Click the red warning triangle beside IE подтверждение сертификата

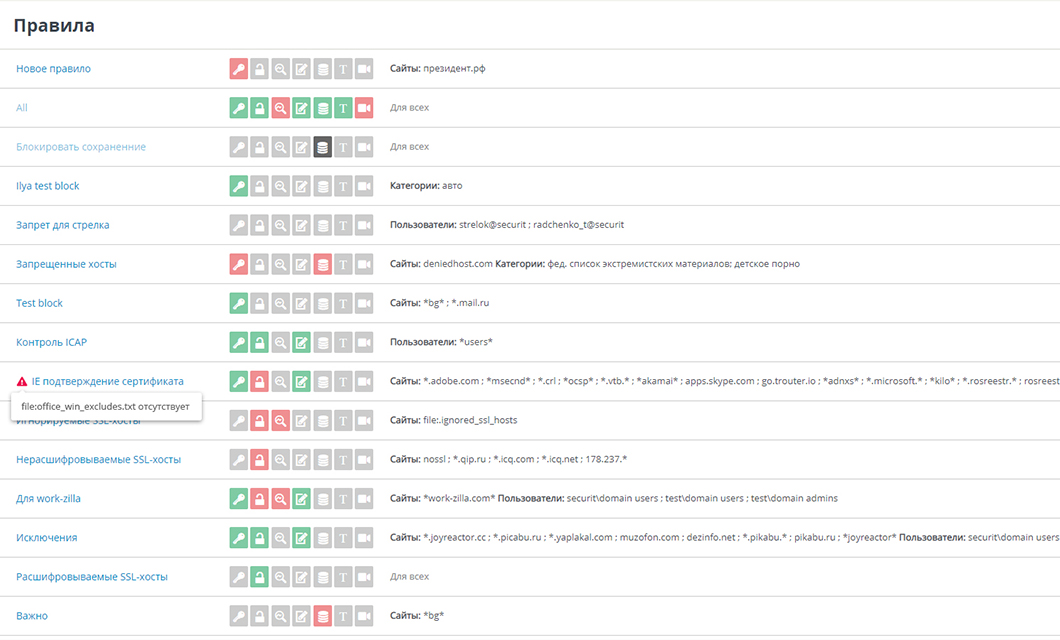(22, 382)
